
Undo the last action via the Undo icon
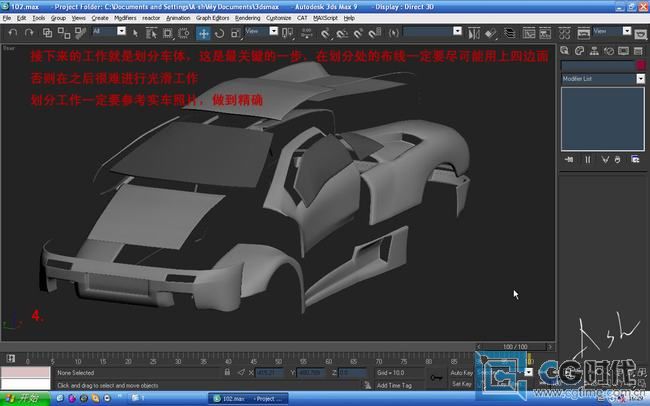click(13, 33)
